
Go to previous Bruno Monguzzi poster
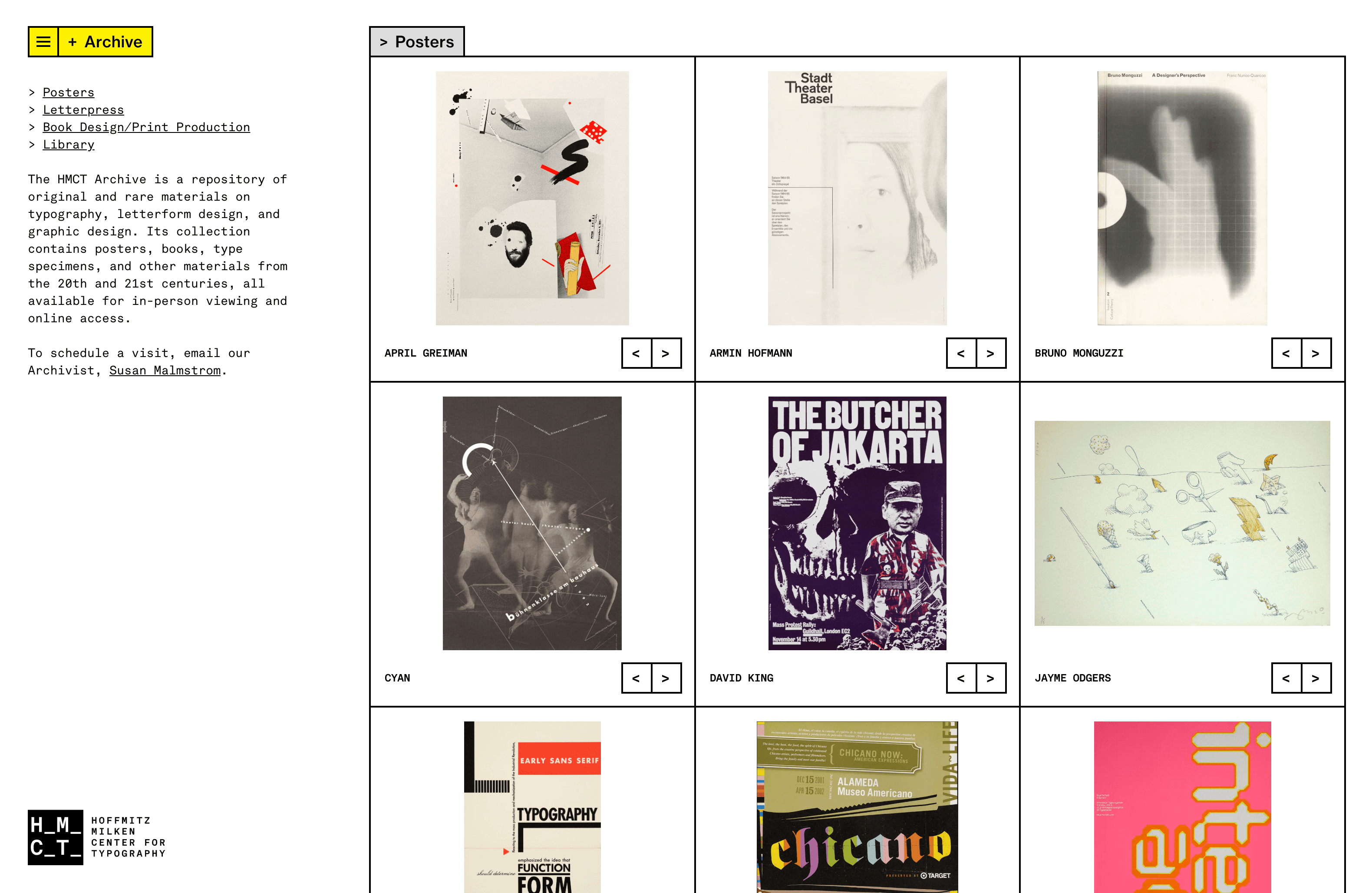click(1286, 353)
